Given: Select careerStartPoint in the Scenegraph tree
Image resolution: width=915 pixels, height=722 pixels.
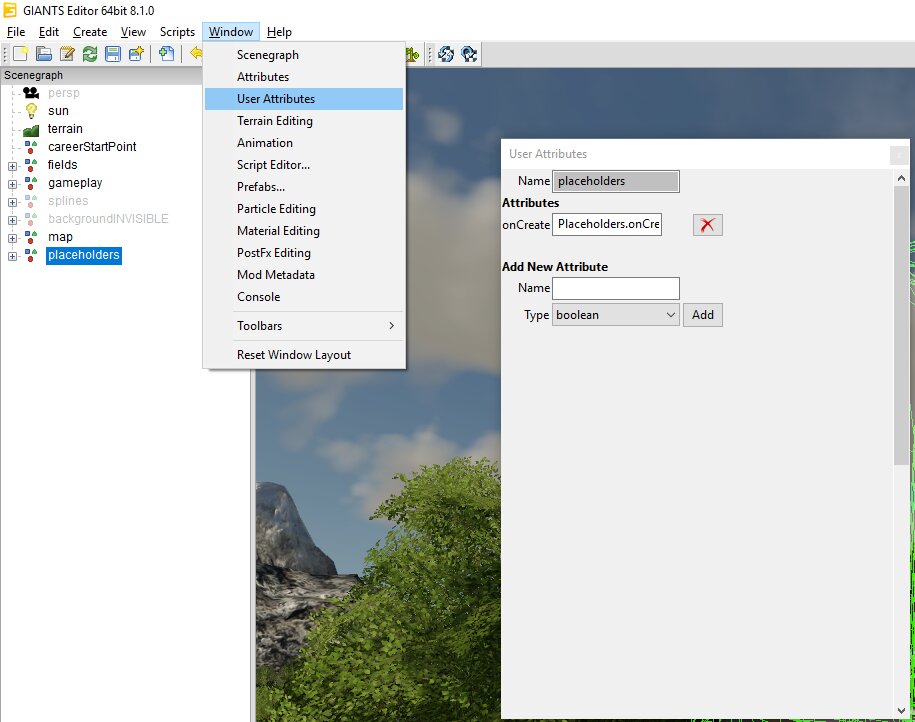Looking at the screenshot, I should click(92, 147).
